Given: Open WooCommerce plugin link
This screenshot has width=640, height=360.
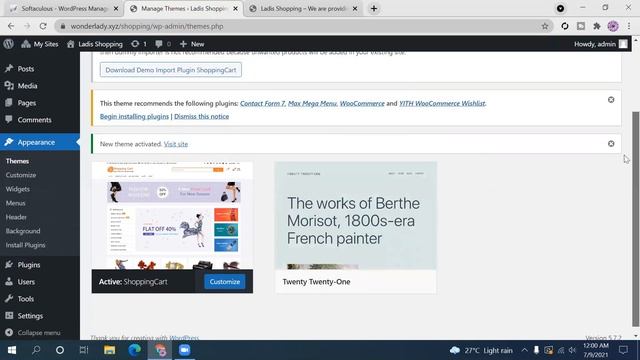Looking at the screenshot, I should click(x=362, y=103).
